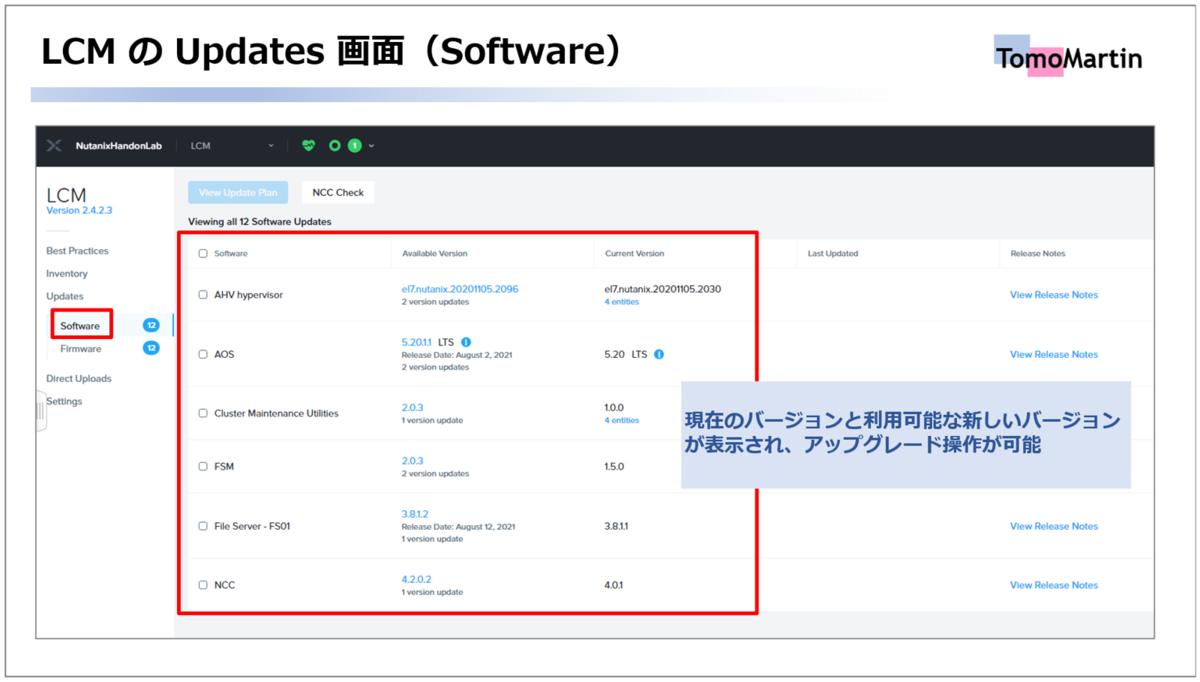Click the Available Version column header

pos(435,254)
